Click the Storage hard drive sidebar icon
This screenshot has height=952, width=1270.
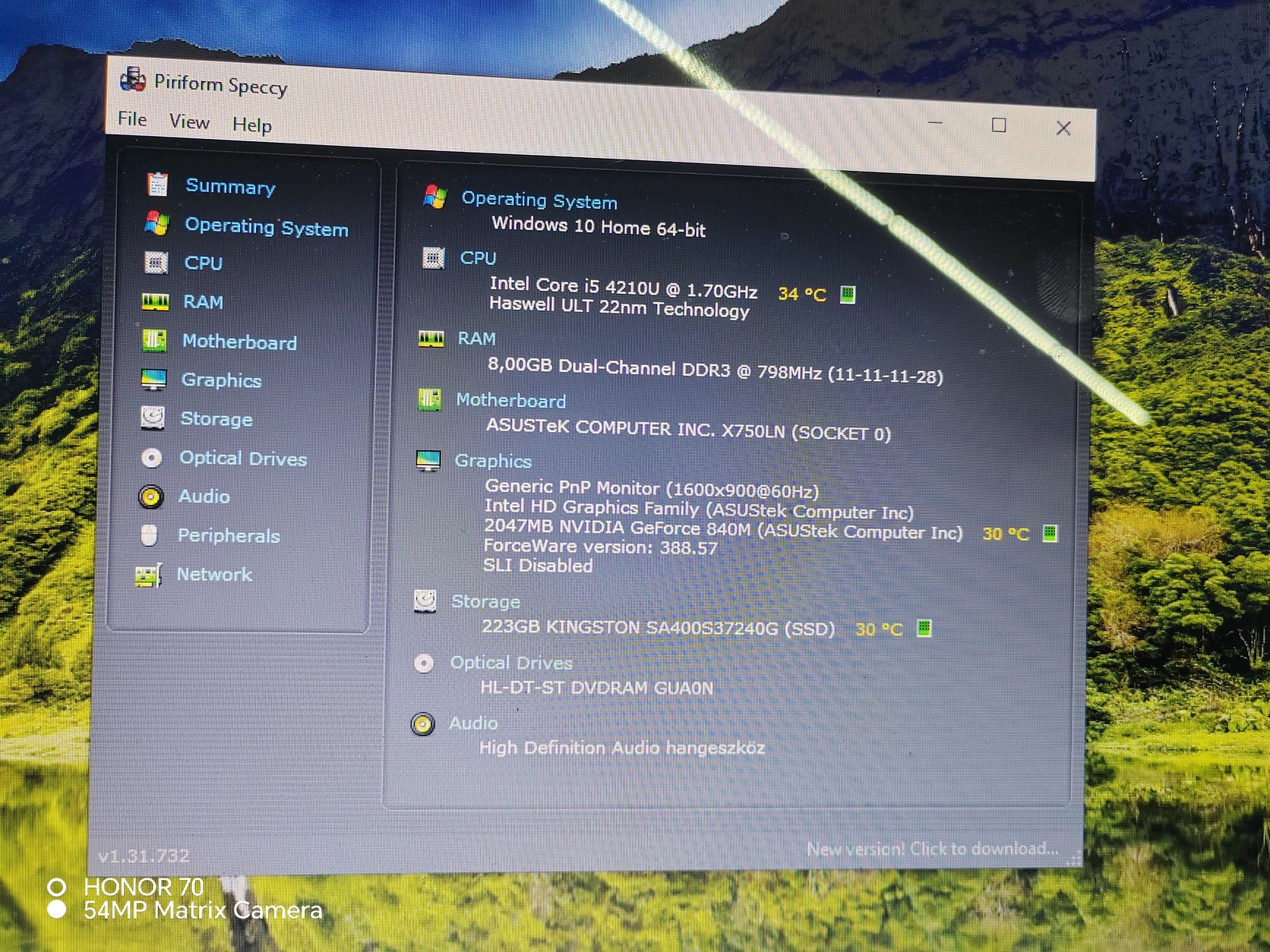coord(153,418)
